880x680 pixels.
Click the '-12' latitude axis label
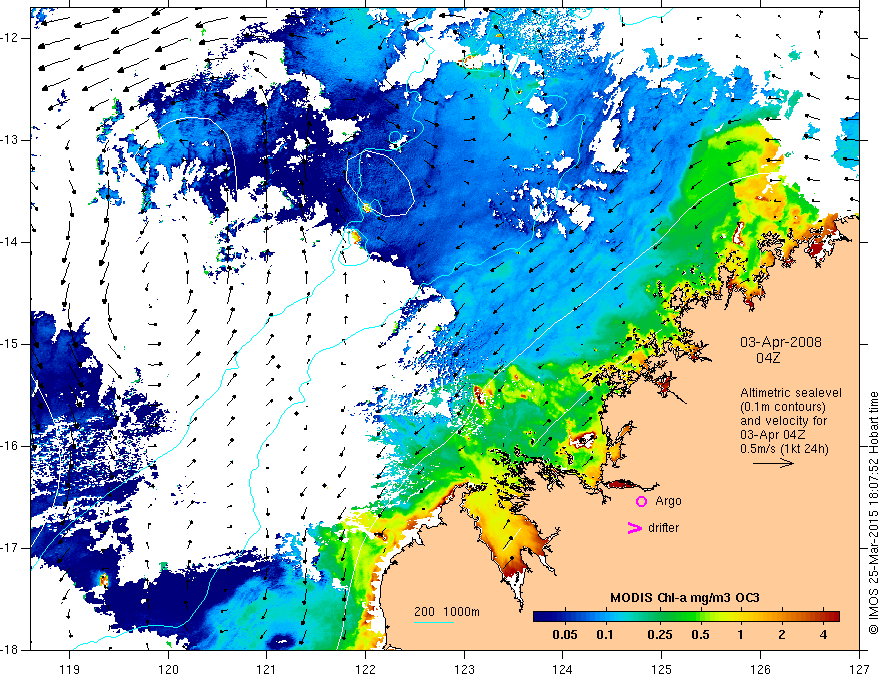10,38
